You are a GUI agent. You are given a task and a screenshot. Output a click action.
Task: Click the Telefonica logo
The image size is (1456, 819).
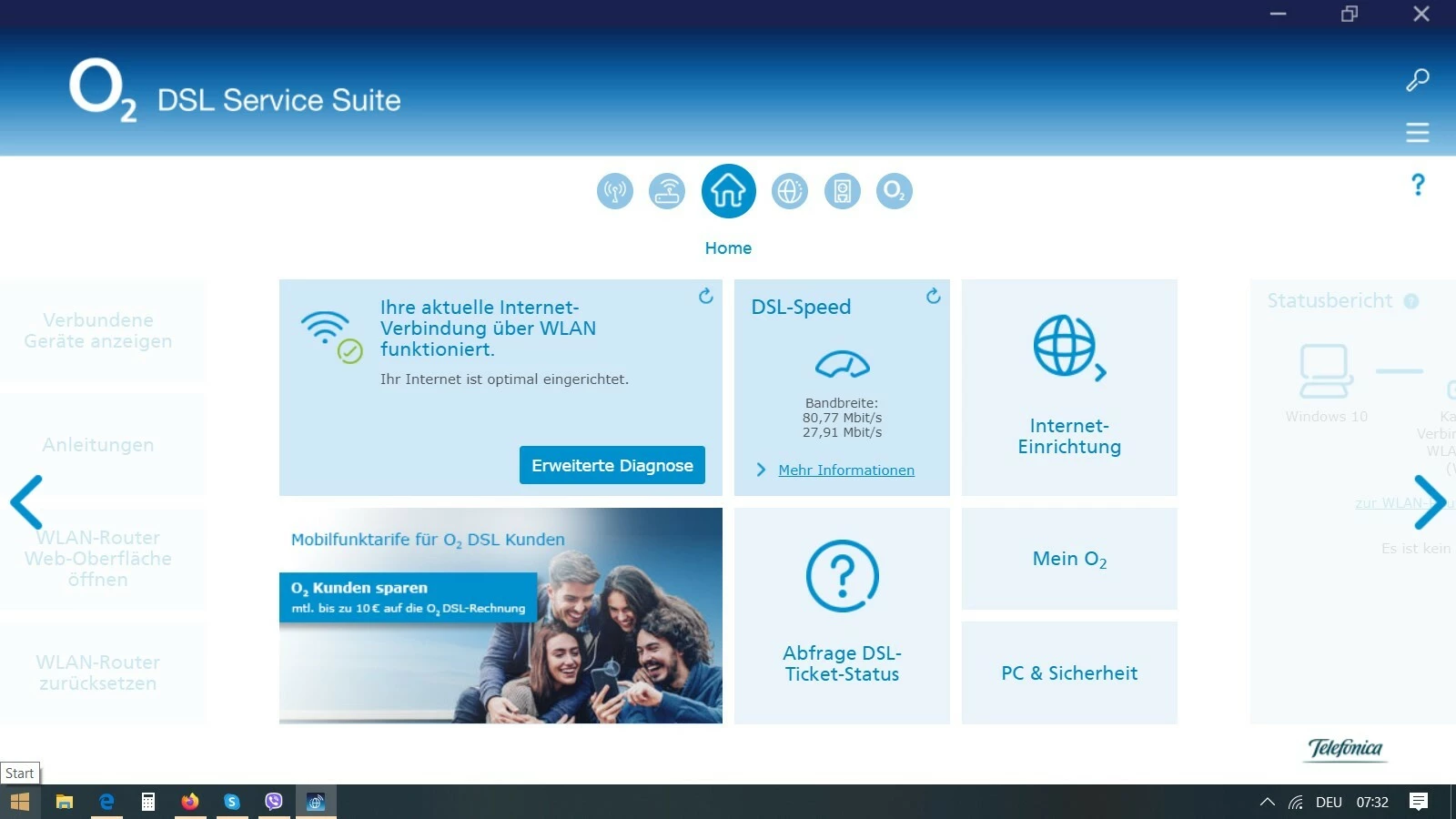click(1345, 749)
